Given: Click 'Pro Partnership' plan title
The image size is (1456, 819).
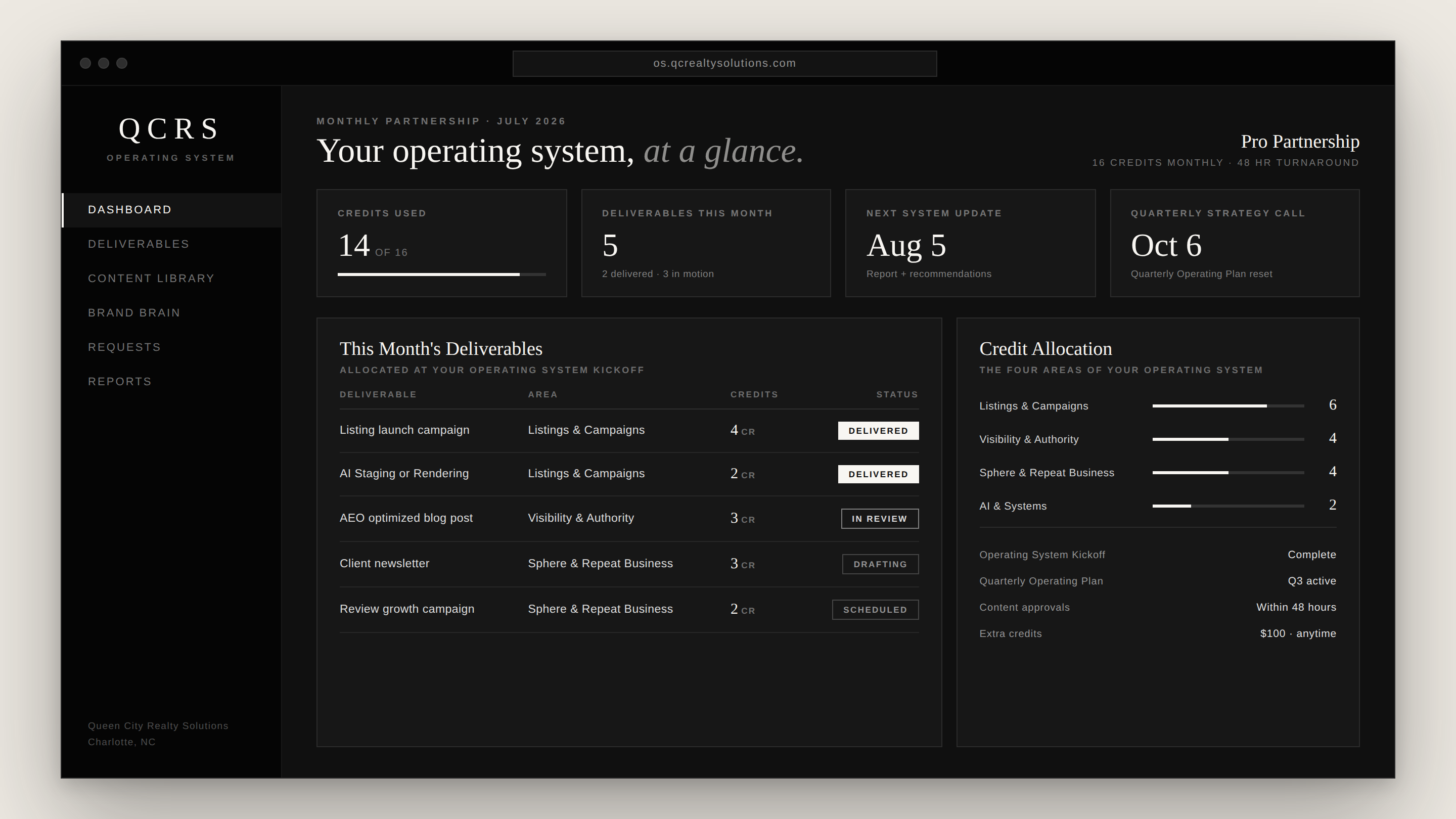Looking at the screenshot, I should coord(1300,142).
